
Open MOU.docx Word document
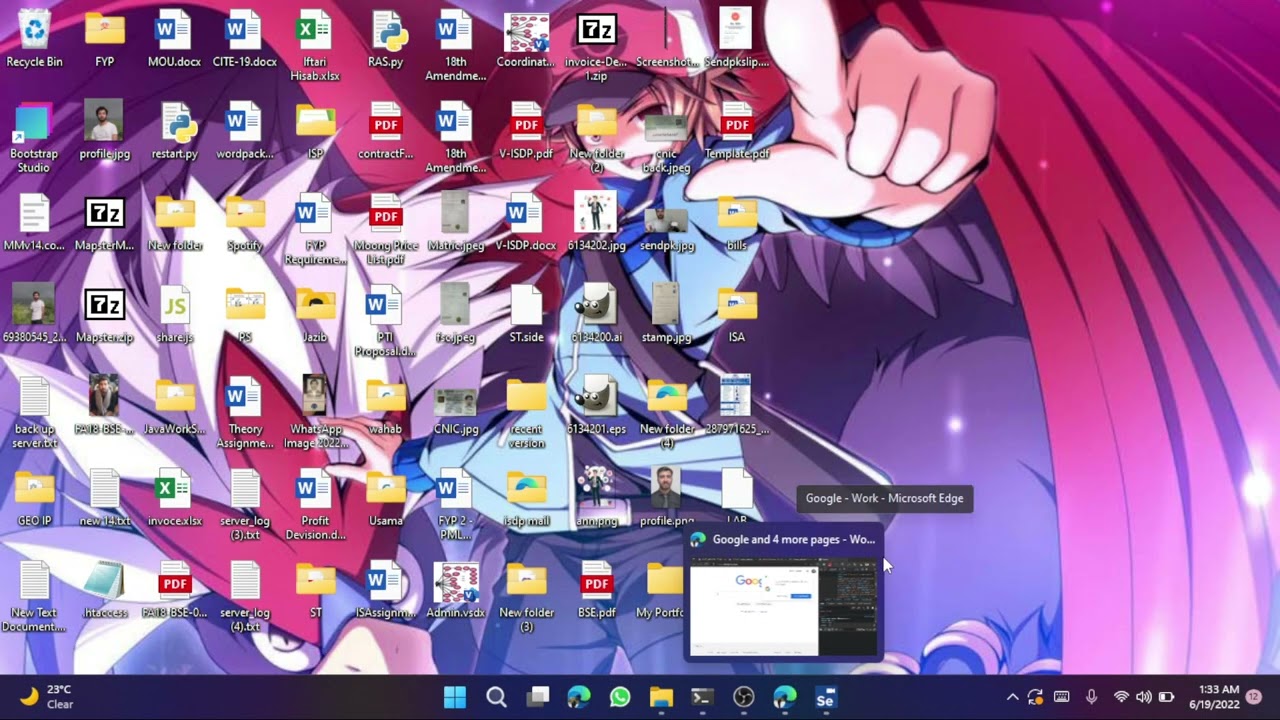point(174,40)
